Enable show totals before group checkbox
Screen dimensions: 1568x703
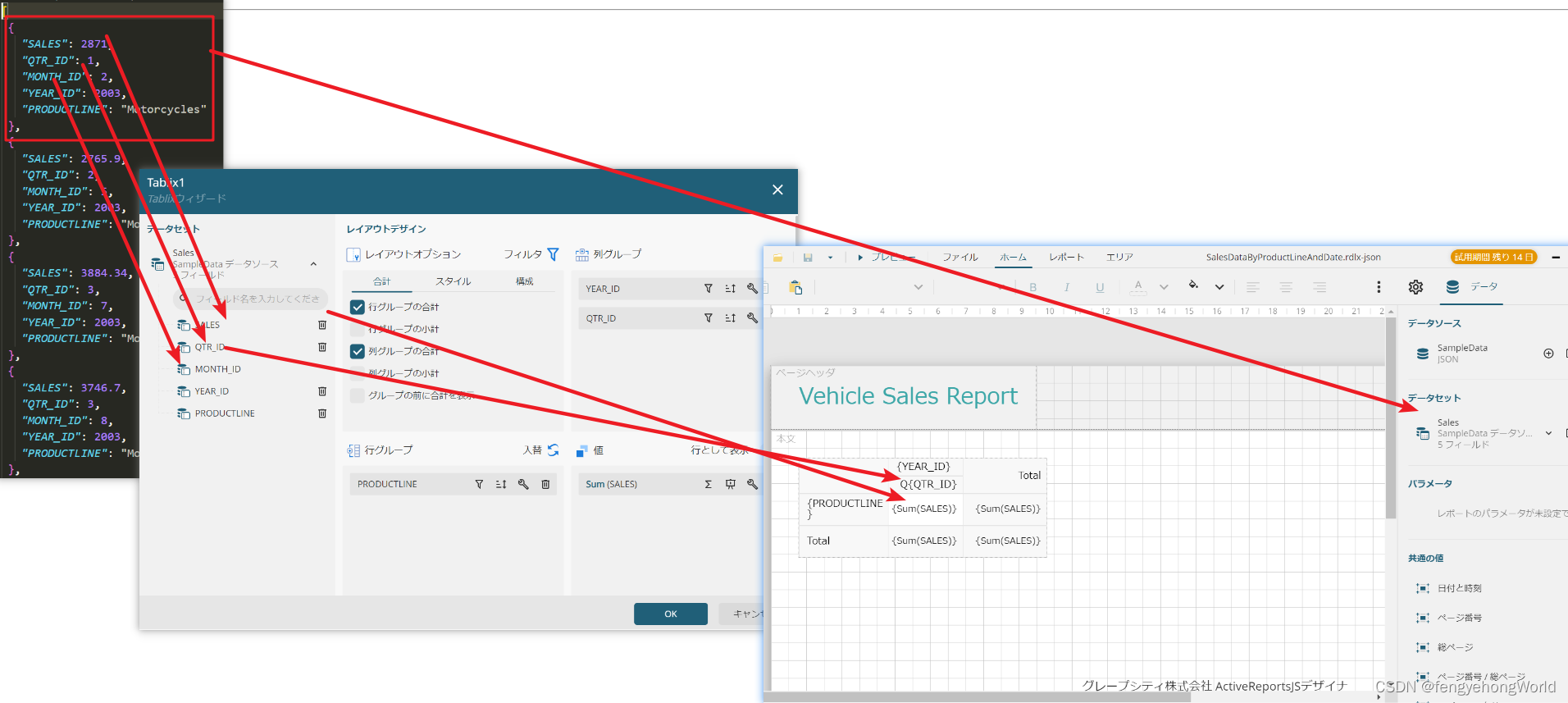click(358, 395)
